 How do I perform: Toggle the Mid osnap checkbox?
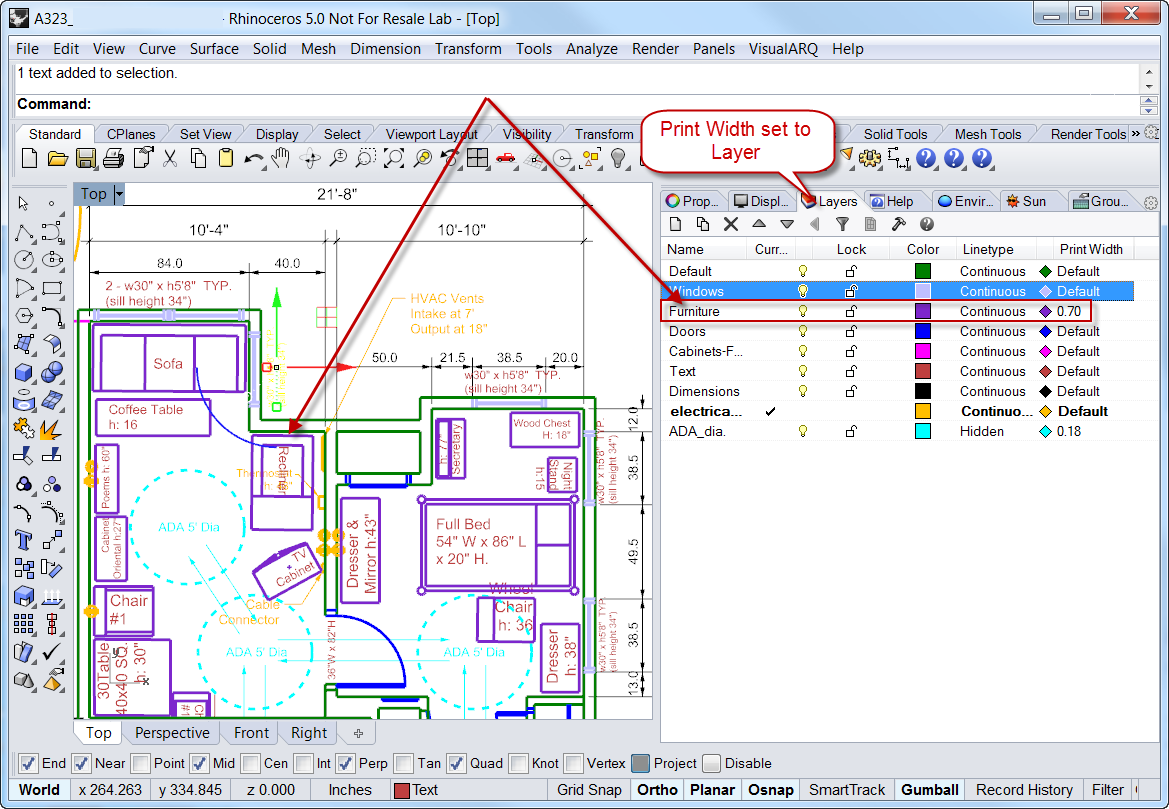tap(199, 764)
